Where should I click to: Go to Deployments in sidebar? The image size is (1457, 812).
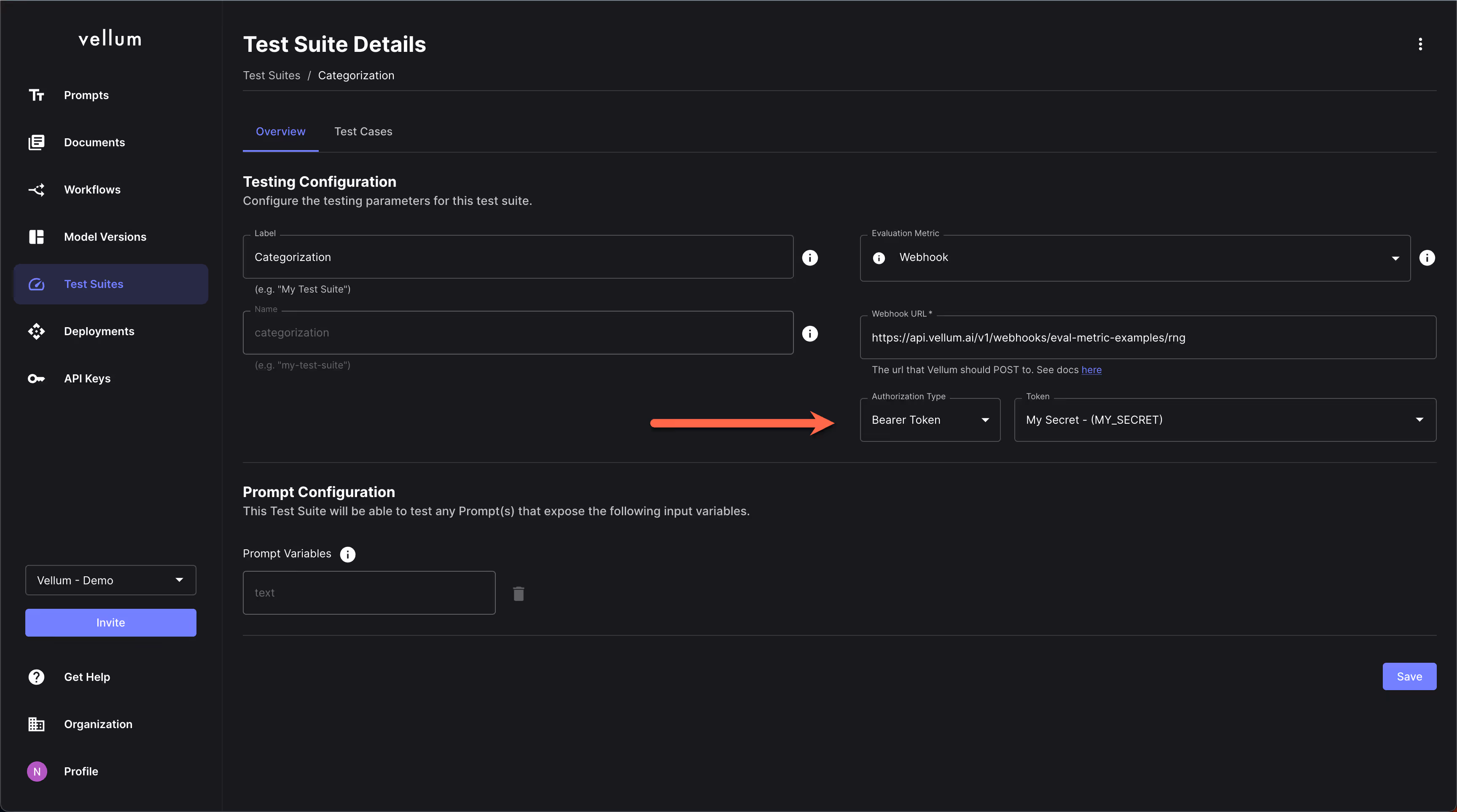pyautogui.click(x=99, y=331)
